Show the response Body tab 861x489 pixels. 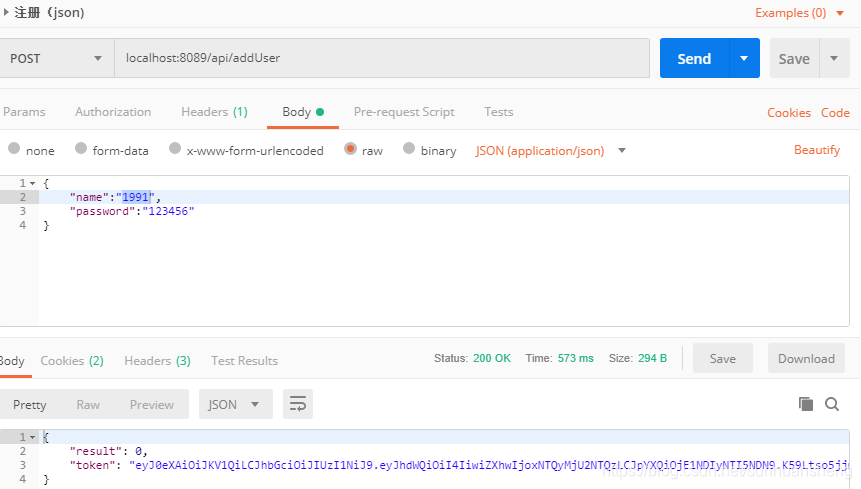12,361
